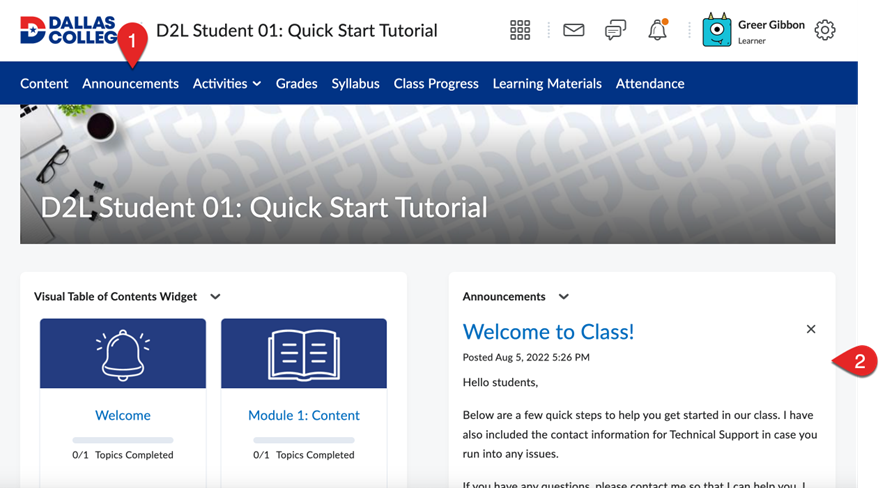
Task: Open the Syllabus navbar item
Action: point(356,83)
